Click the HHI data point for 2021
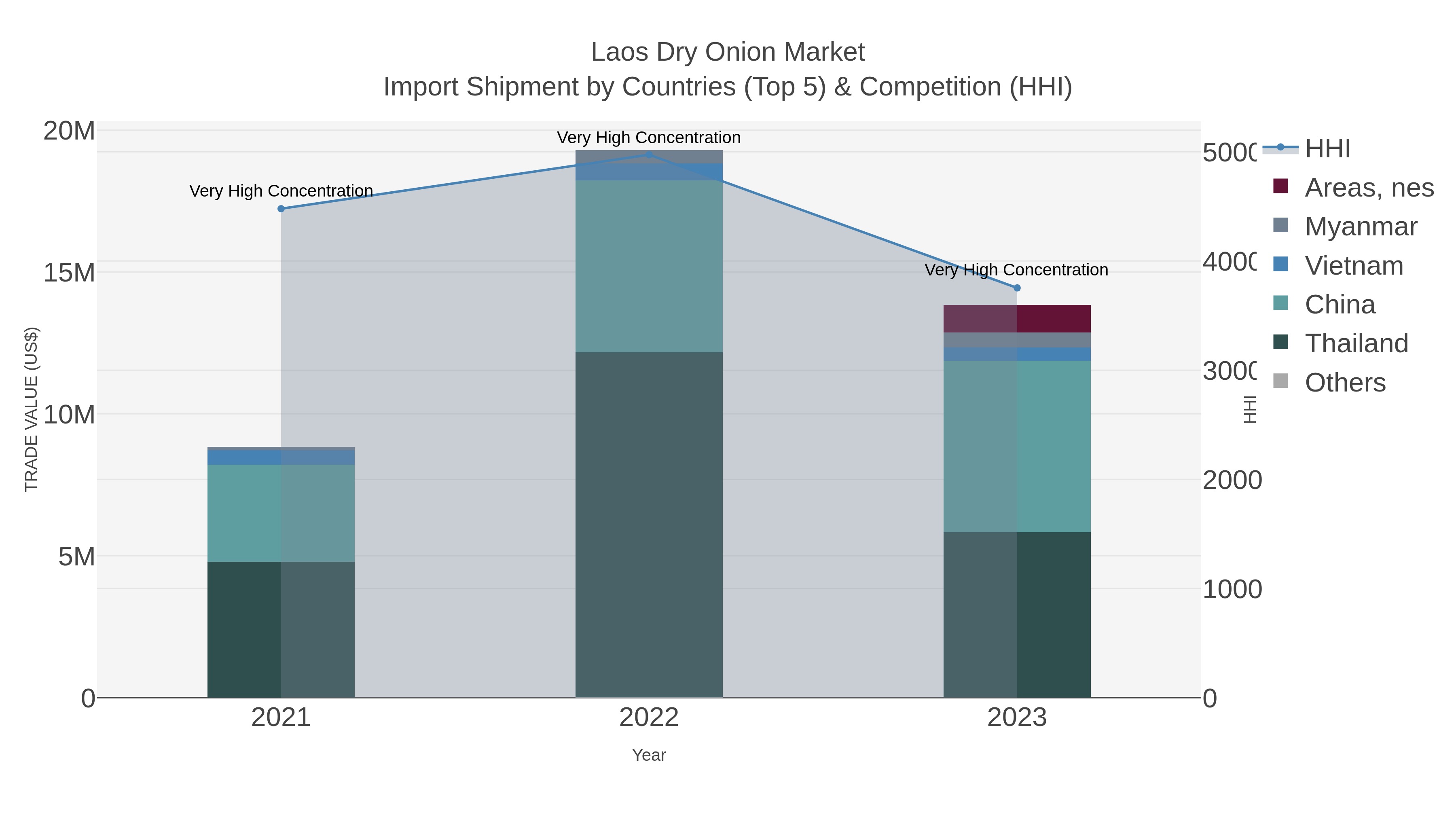 coord(281,209)
